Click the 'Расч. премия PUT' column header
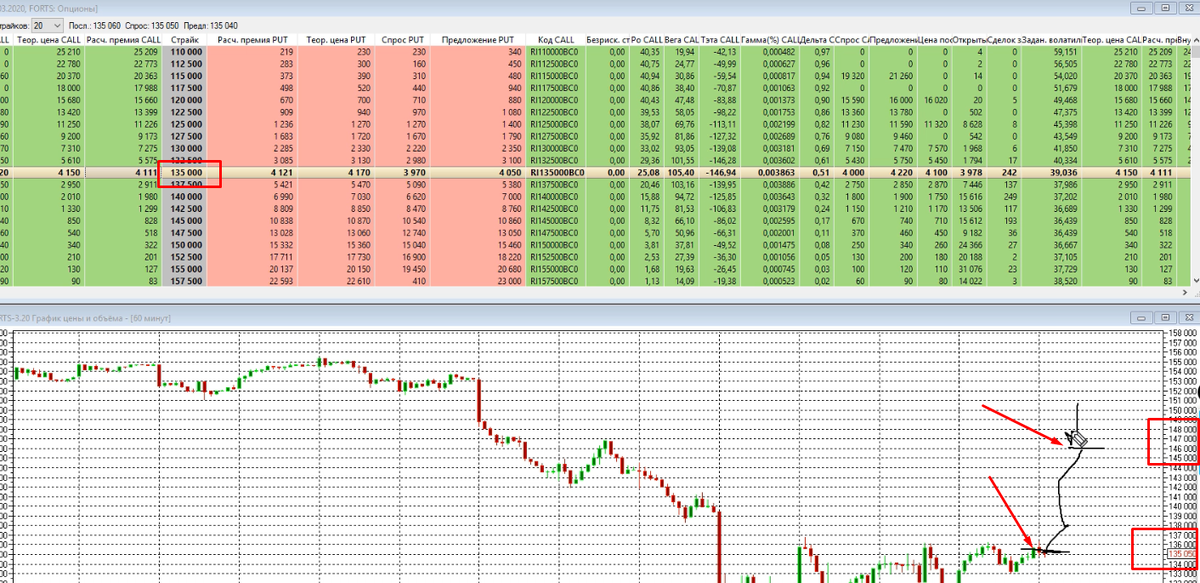Viewport: 1200px width, 583px height. pyautogui.click(x=254, y=39)
